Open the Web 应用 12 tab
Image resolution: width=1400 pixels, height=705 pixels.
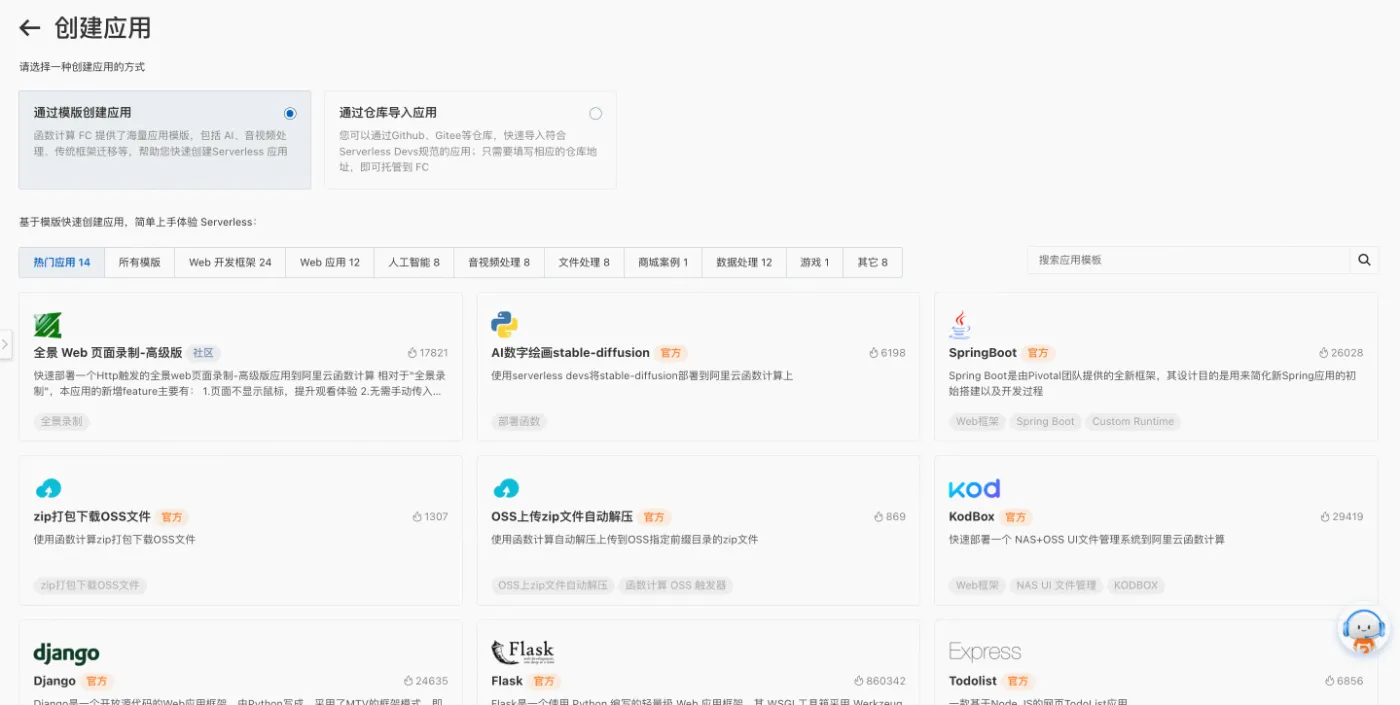(x=330, y=263)
